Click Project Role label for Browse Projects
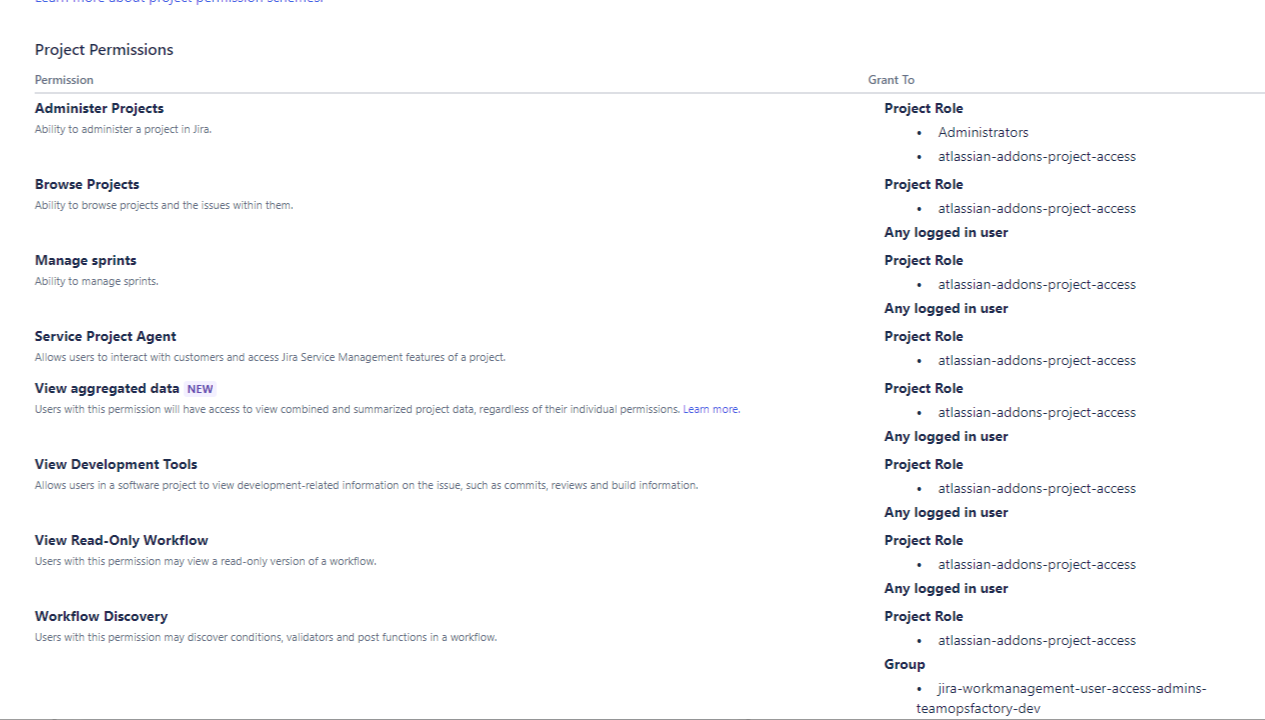1265x720 pixels. 924,184
